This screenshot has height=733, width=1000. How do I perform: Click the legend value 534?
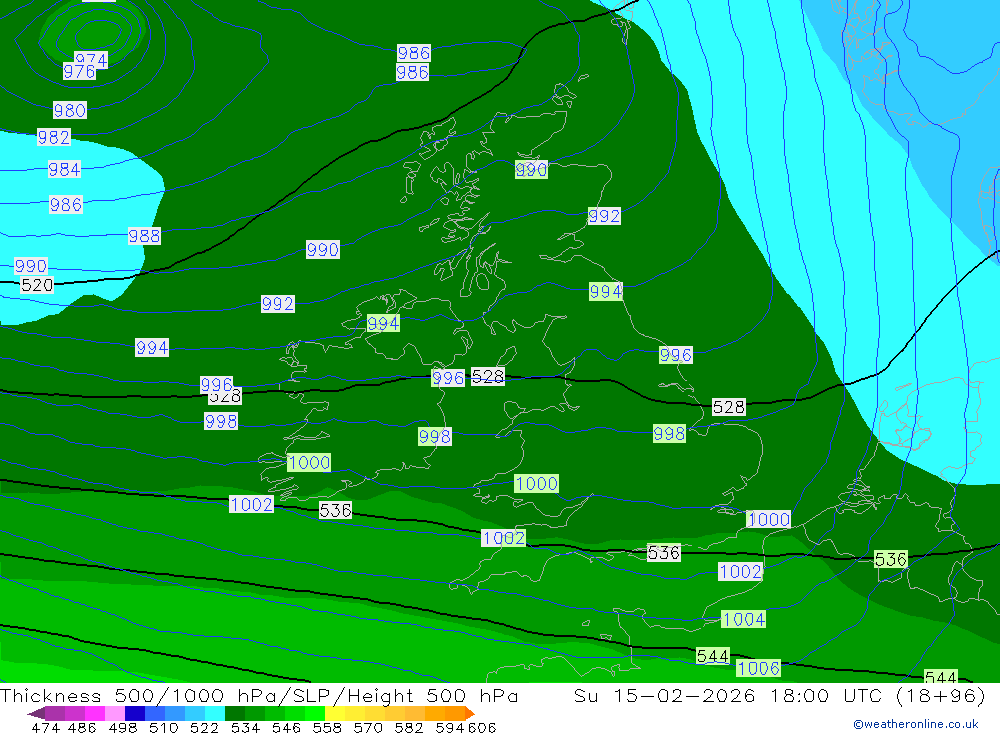[x=246, y=727]
